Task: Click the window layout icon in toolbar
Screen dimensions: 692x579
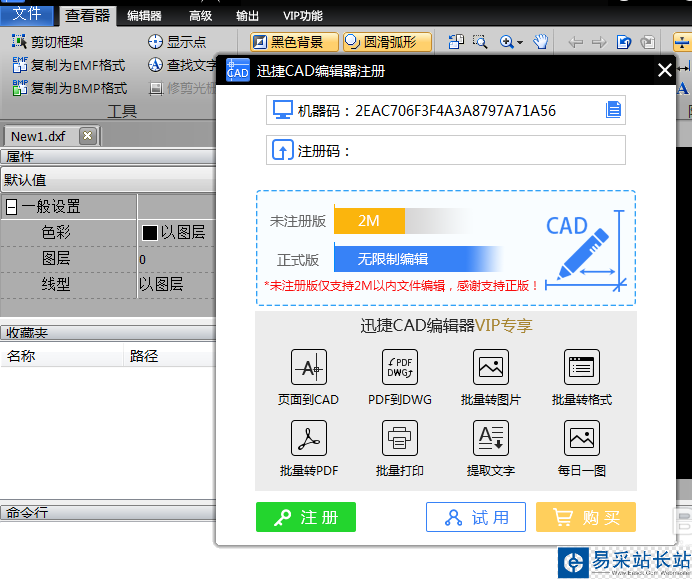Action: click(x=456, y=42)
